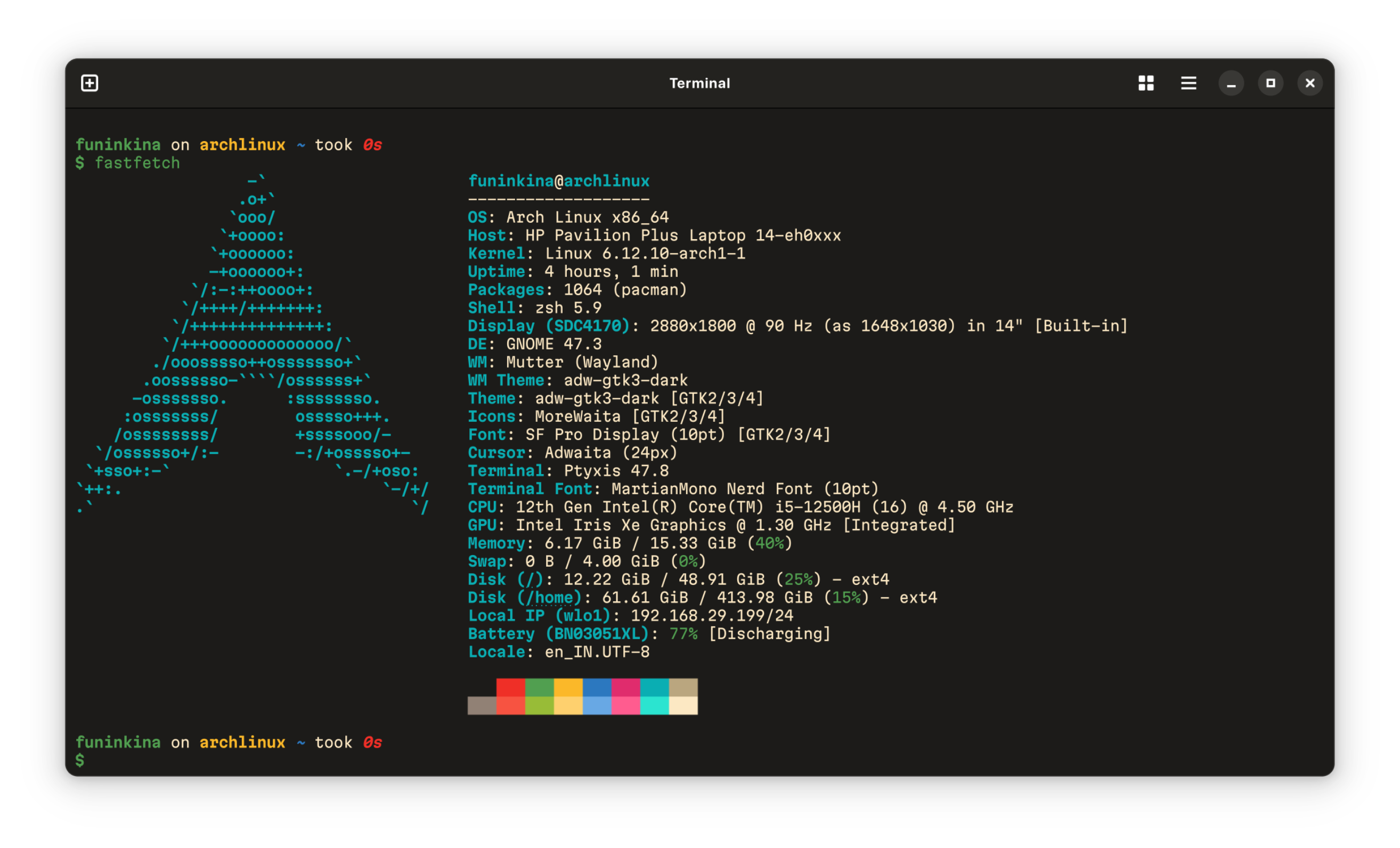1400x848 pixels.
Task: Open the tab overview grid
Action: (x=1145, y=83)
